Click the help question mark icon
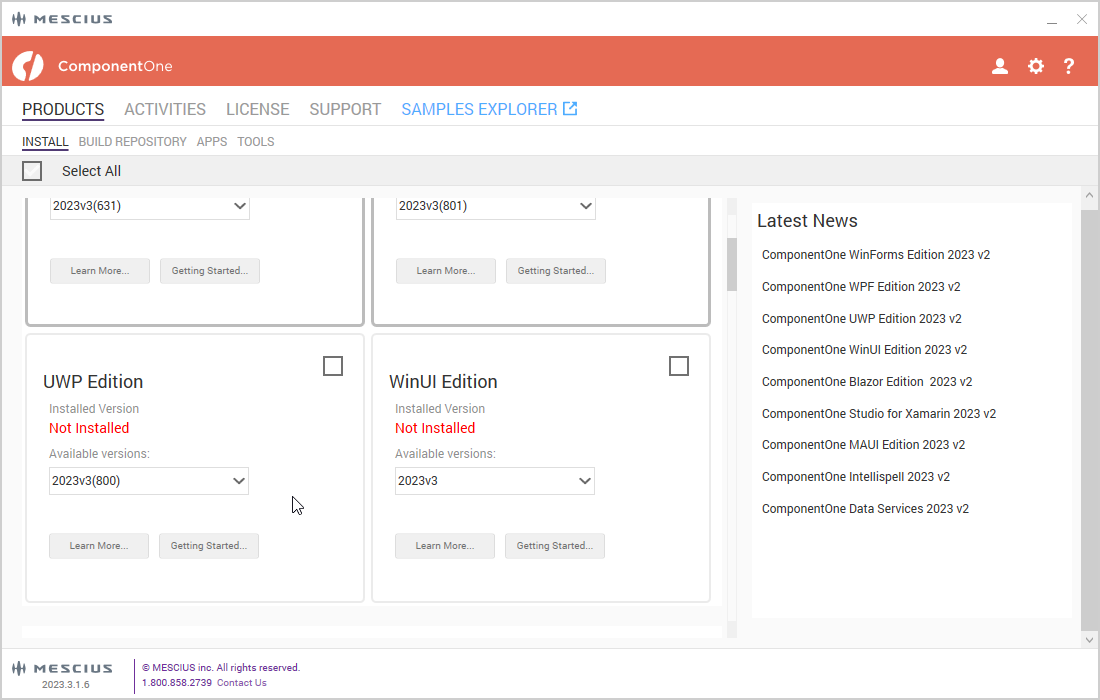Screen dimensions: 1100x700 pos(1068,66)
